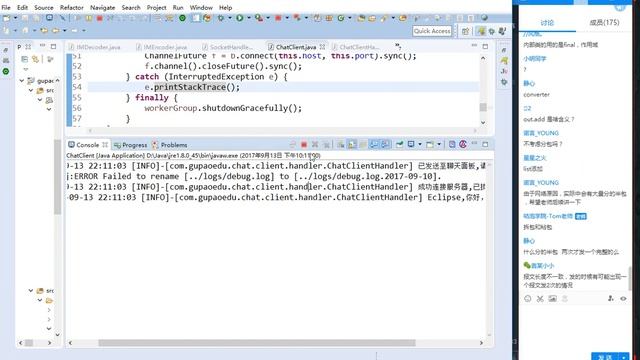Click the red Terminate icon in main toolbar
This screenshot has width=640, height=360.
100,18
